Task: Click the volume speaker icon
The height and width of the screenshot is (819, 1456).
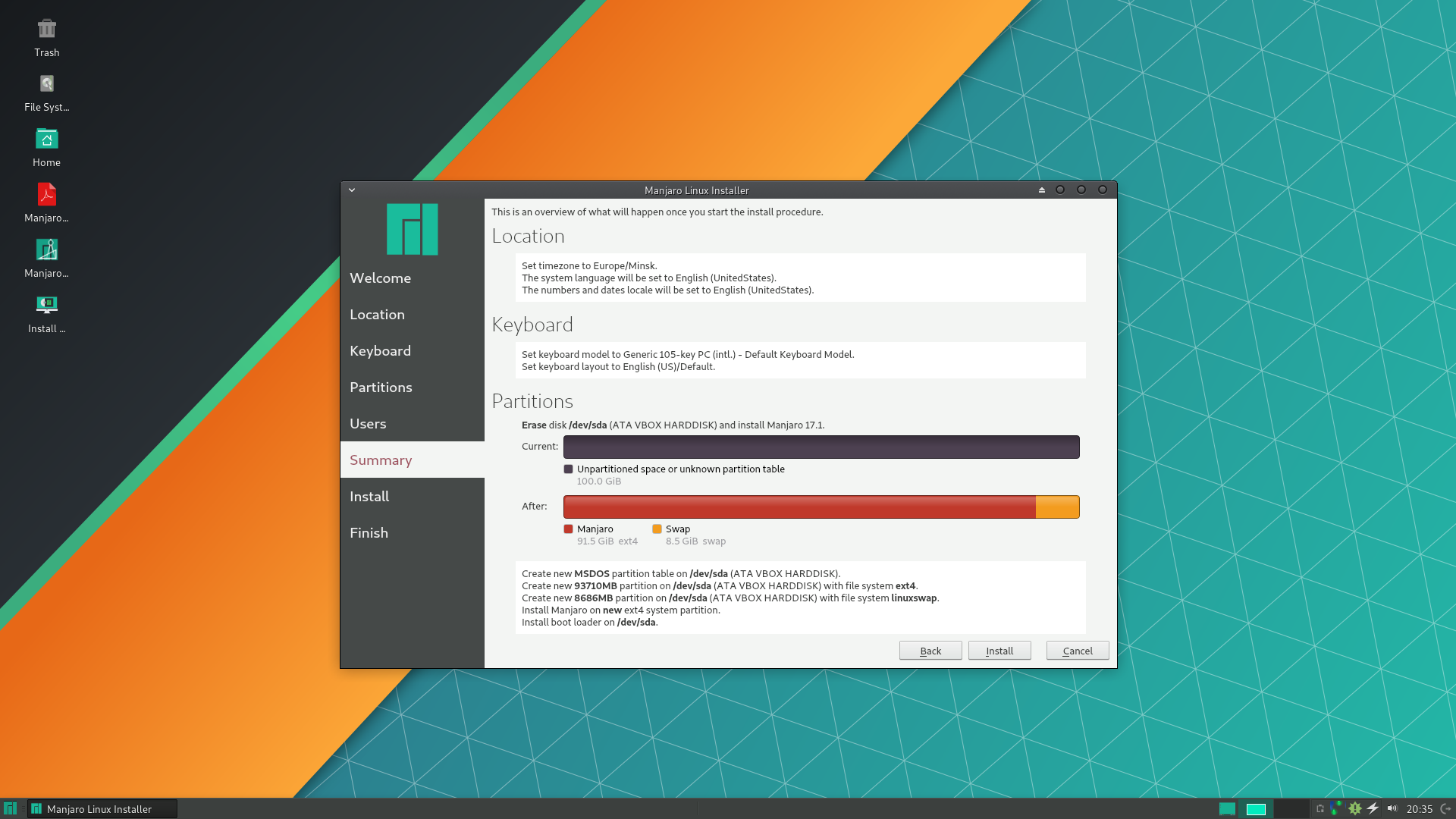Action: (x=1392, y=808)
